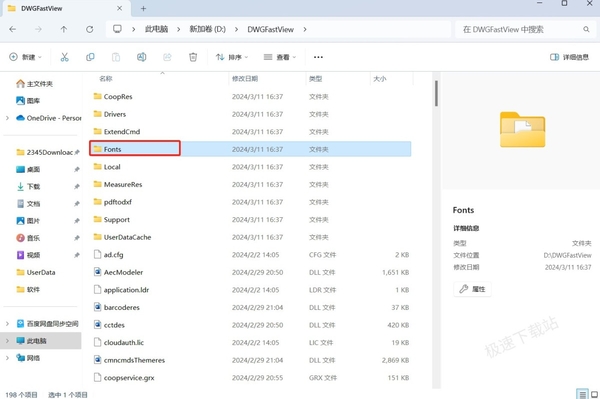Click the Copy icon in toolbar

(x=90, y=57)
